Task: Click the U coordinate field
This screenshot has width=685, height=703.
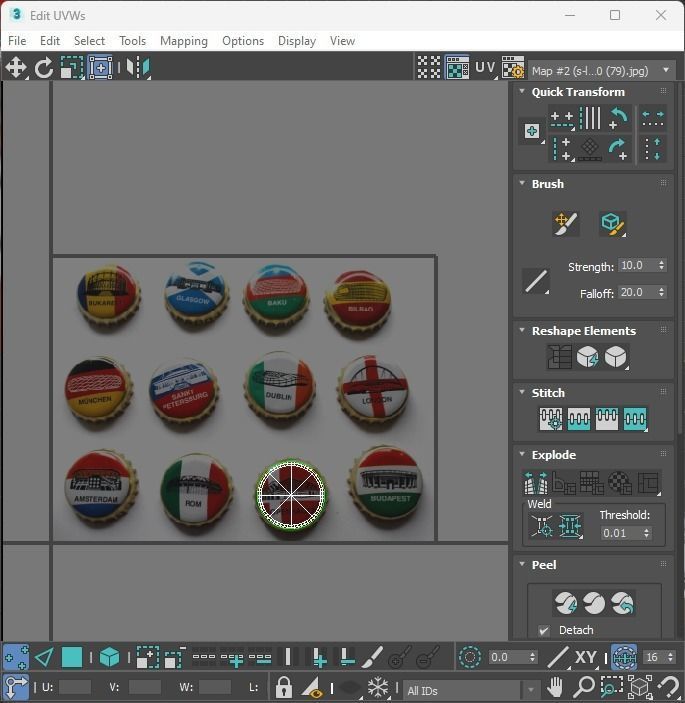Action: pyautogui.click(x=74, y=687)
